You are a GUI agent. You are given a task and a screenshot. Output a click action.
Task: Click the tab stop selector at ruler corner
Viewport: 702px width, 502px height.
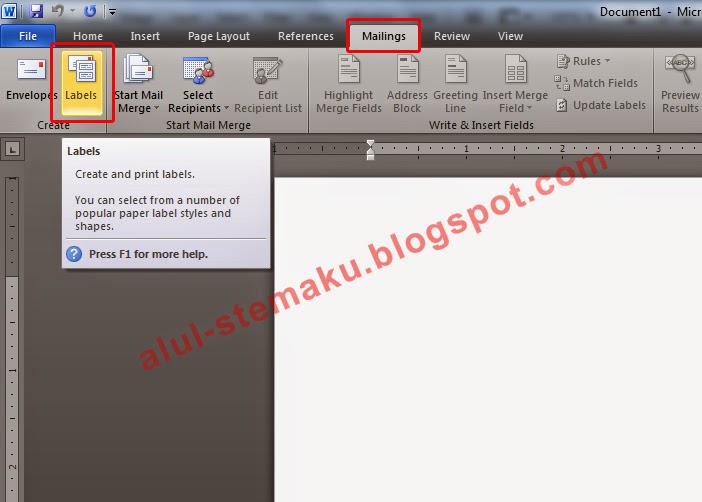[13, 149]
